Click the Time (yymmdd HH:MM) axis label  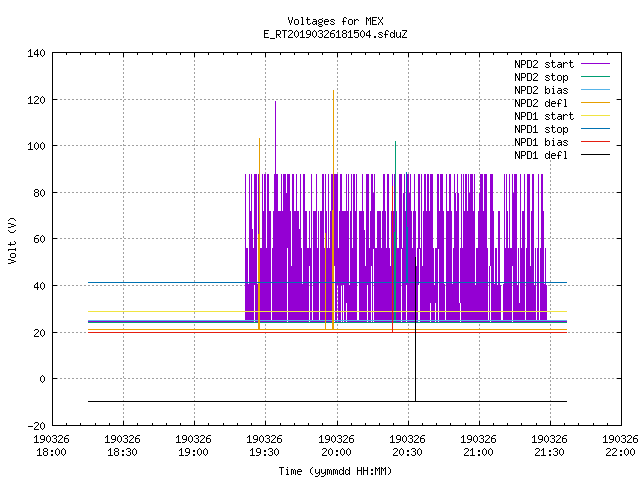tap(335, 471)
